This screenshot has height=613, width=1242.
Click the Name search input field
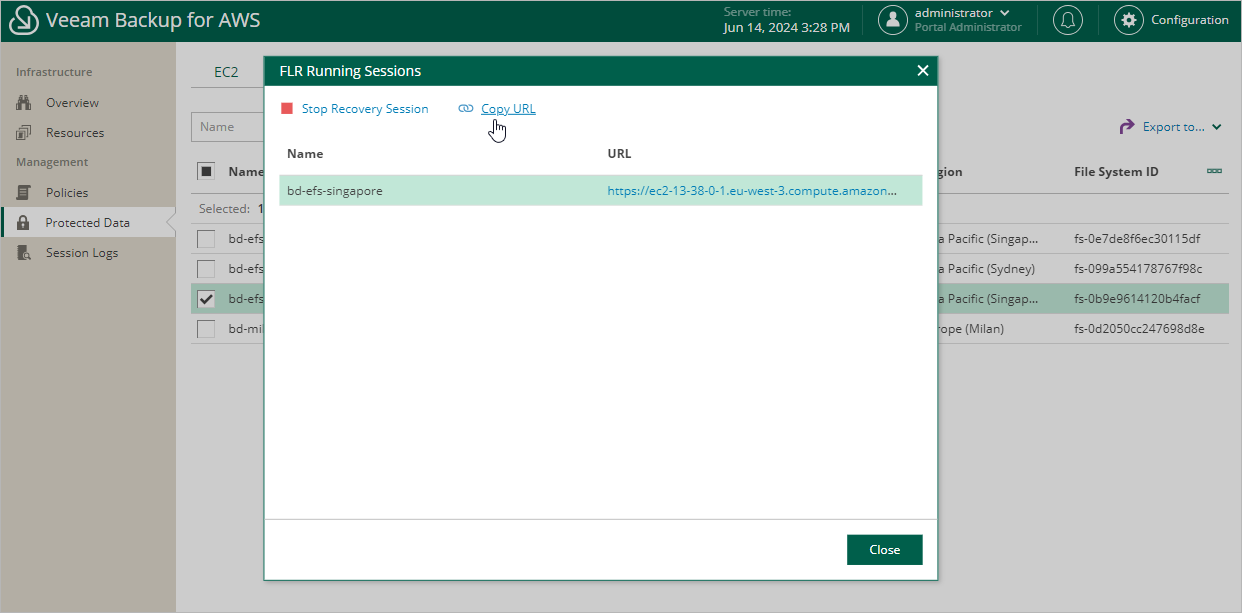coord(228,127)
